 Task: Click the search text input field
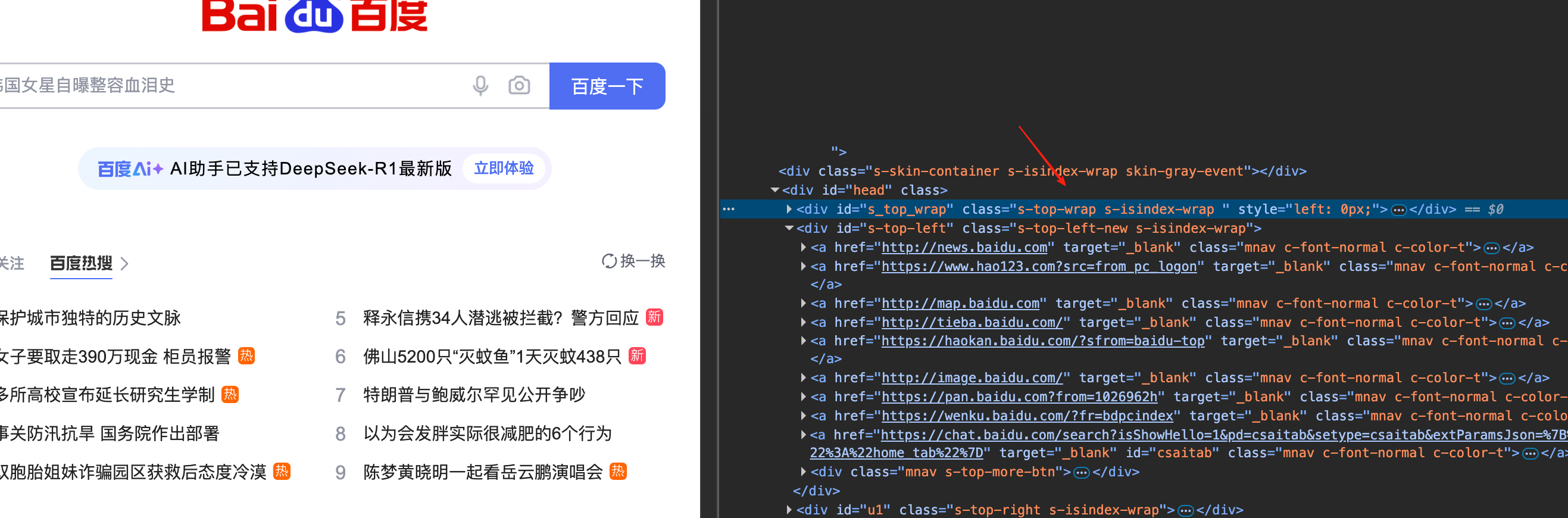[x=232, y=86]
